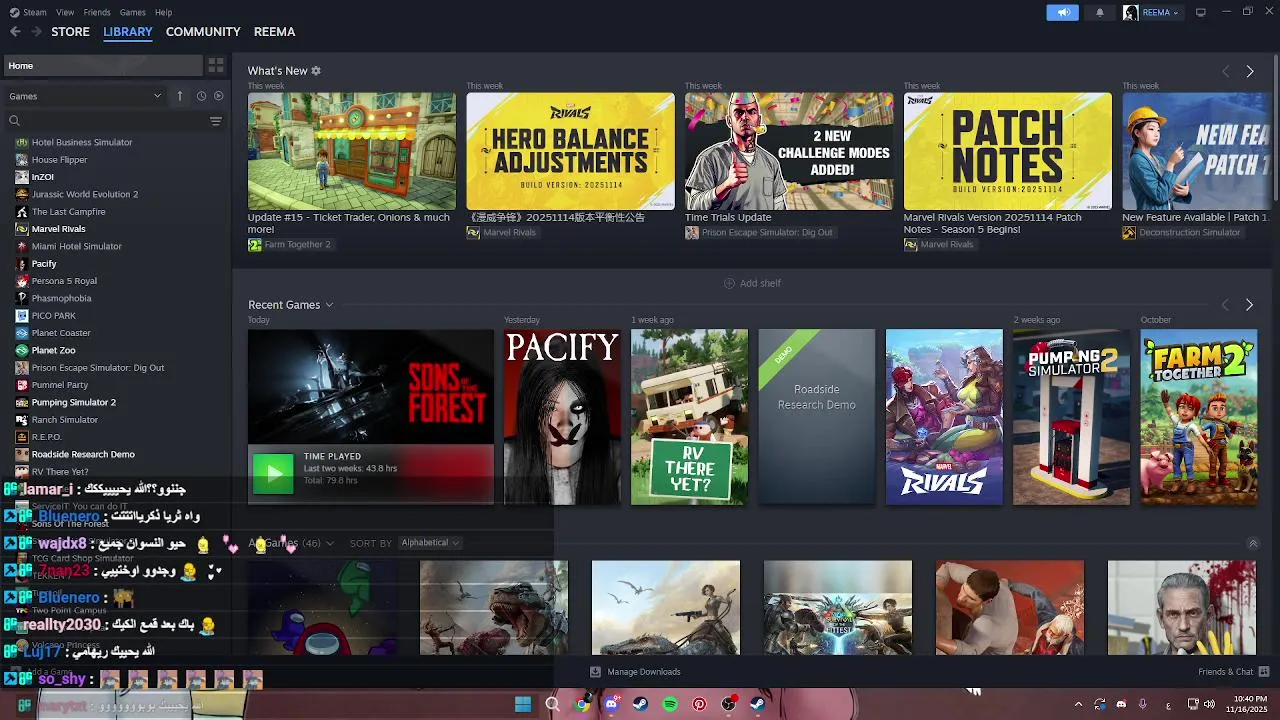Click the What's New previous arrow

pyautogui.click(x=1225, y=71)
